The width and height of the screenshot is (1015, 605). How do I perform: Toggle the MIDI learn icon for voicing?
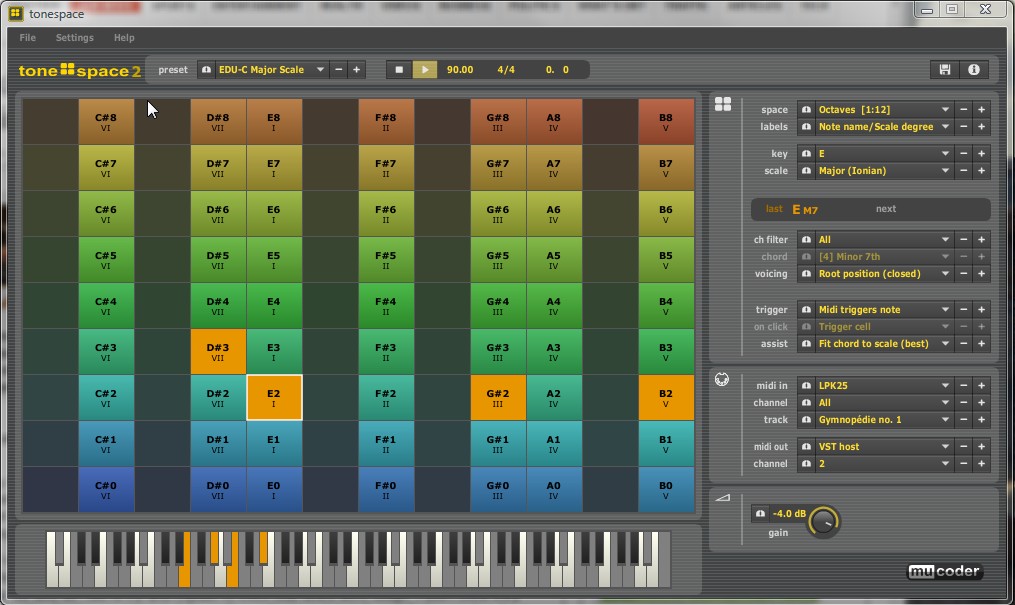(x=806, y=274)
